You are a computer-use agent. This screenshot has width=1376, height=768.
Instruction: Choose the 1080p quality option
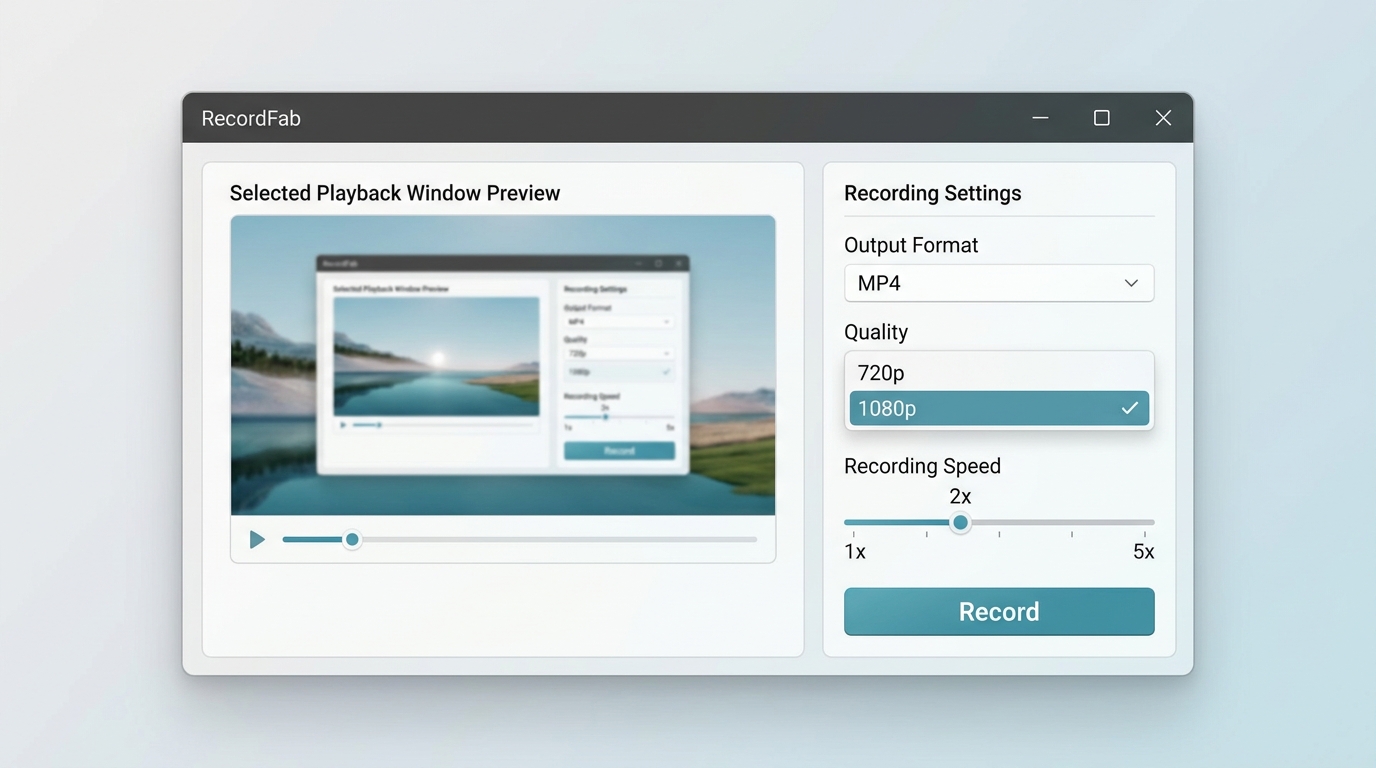coord(999,408)
